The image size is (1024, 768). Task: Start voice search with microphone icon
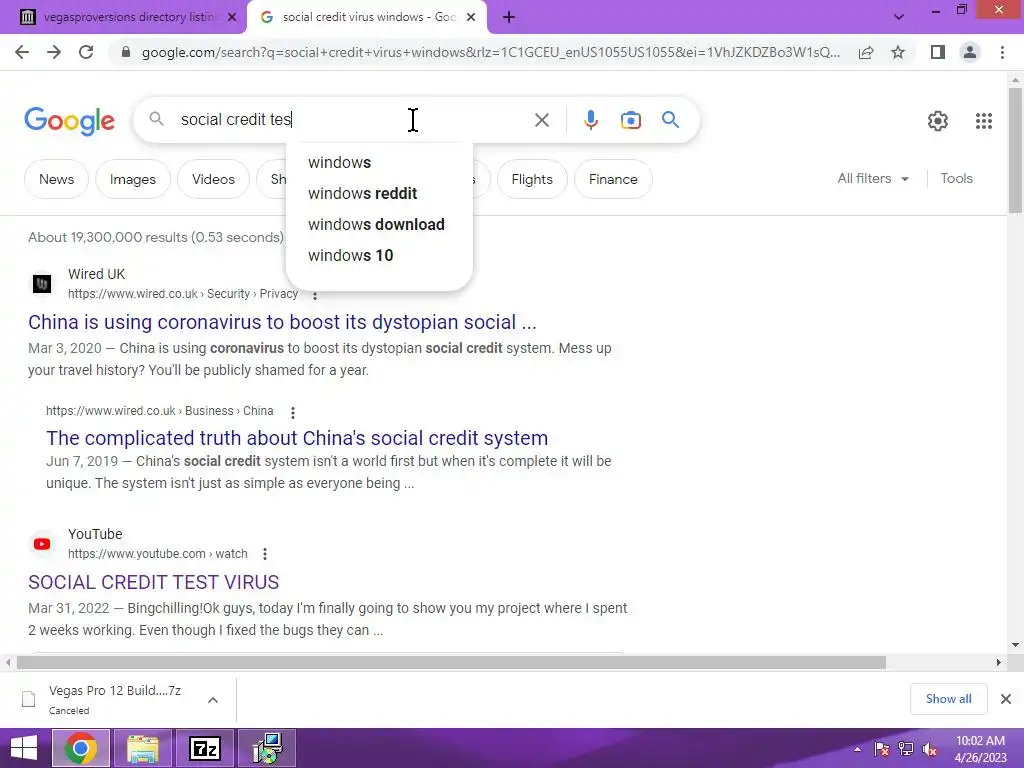591,120
